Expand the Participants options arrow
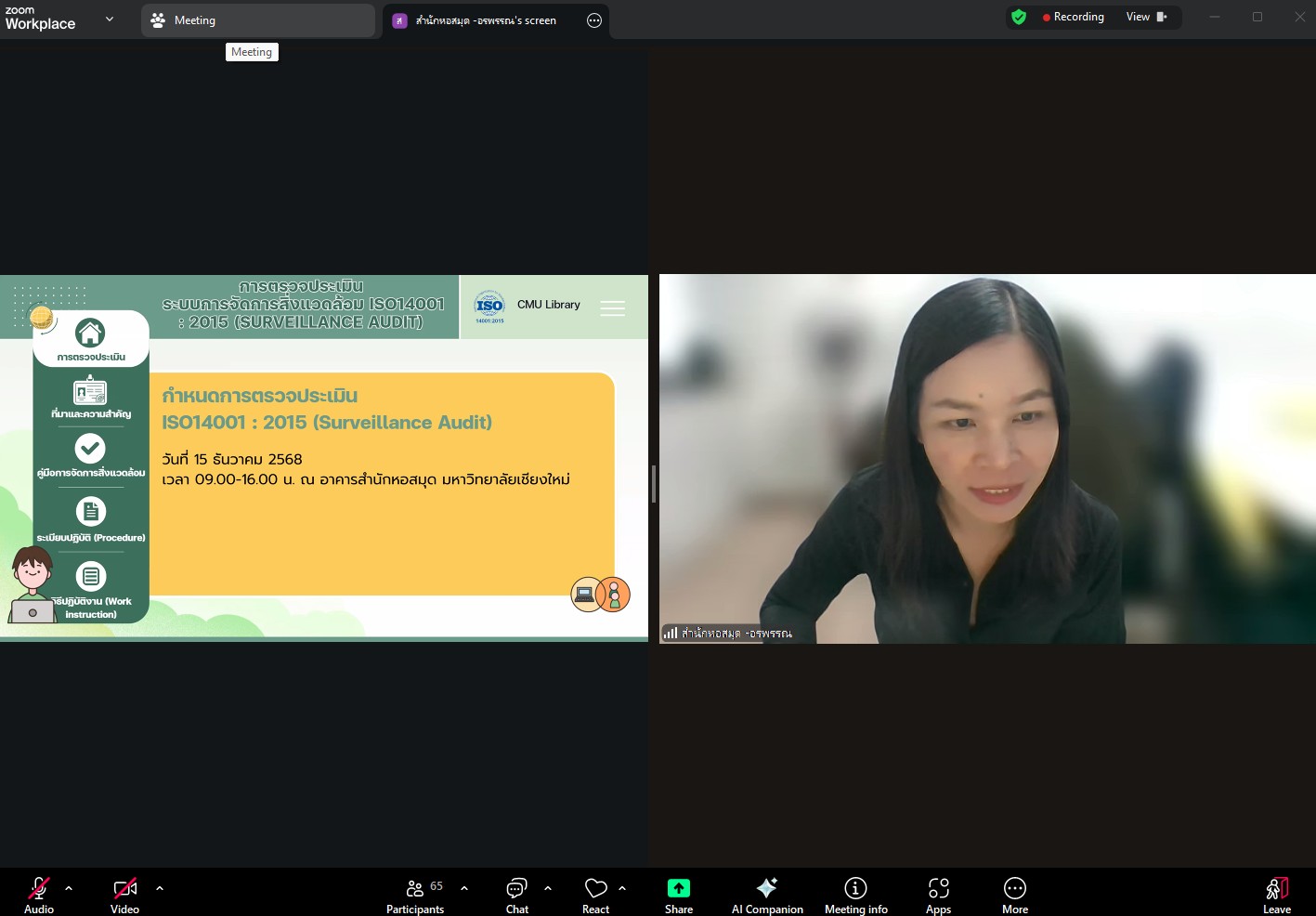Screen dimensions: 1316x916 point(464,888)
